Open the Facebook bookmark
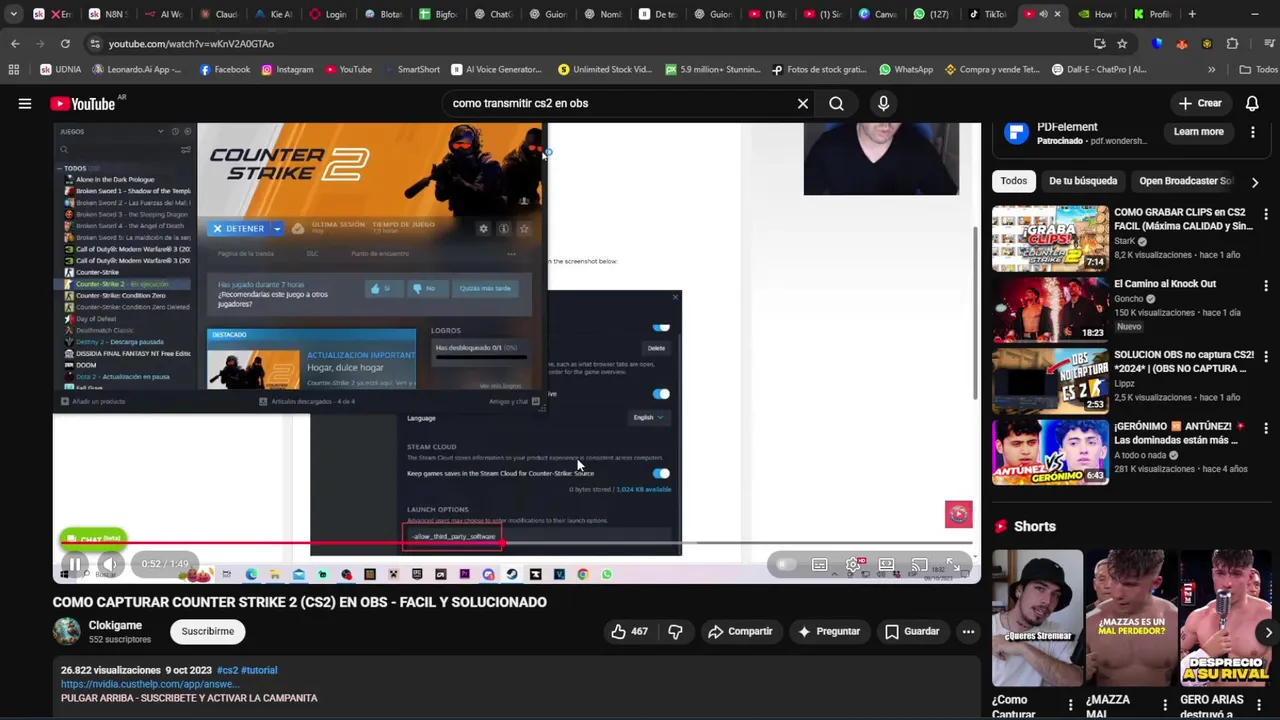Screen dimensions: 1280x720 coord(224,70)
